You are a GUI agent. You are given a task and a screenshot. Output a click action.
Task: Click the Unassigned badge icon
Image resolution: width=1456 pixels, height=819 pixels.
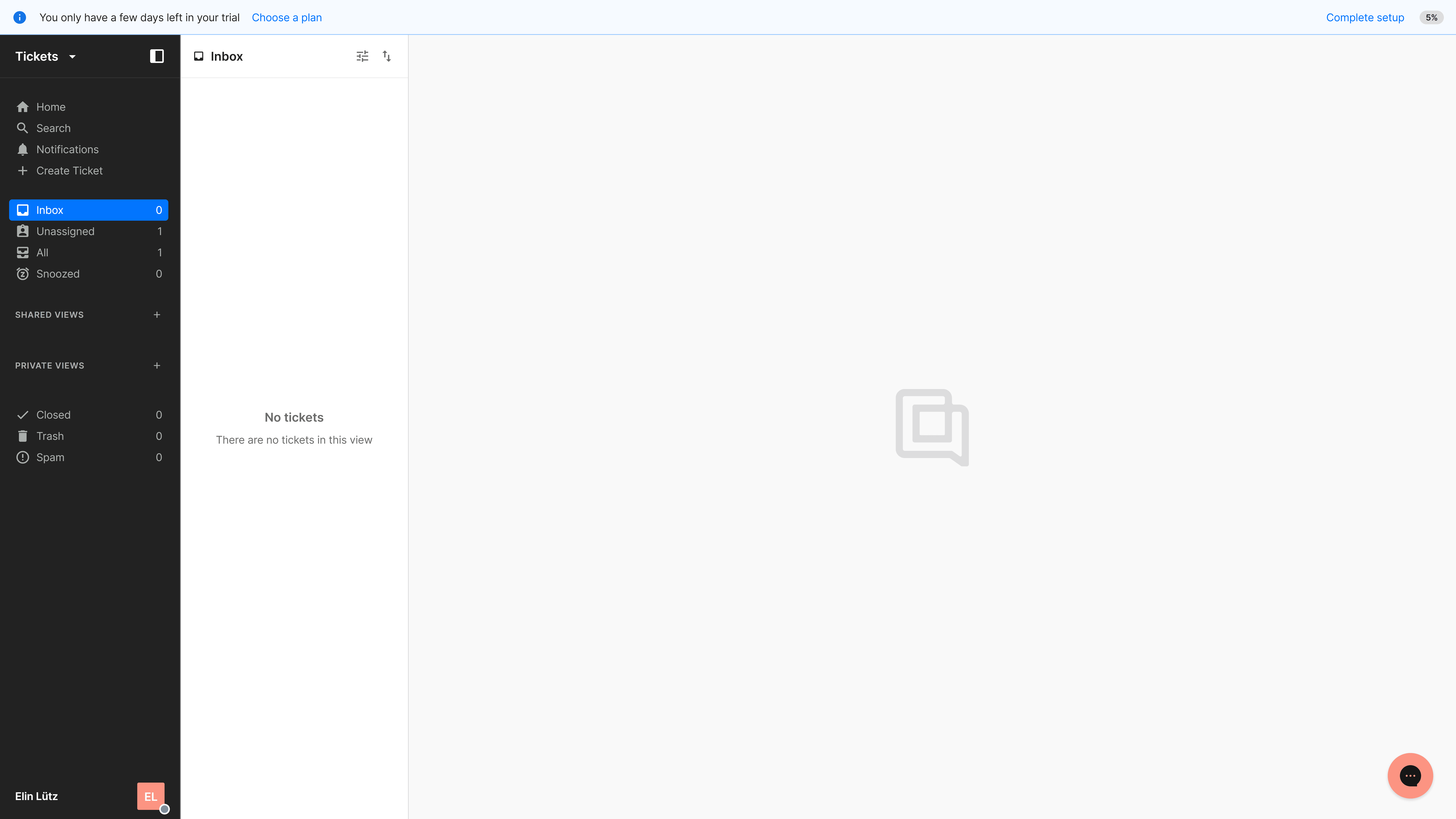tap(23, 231)
